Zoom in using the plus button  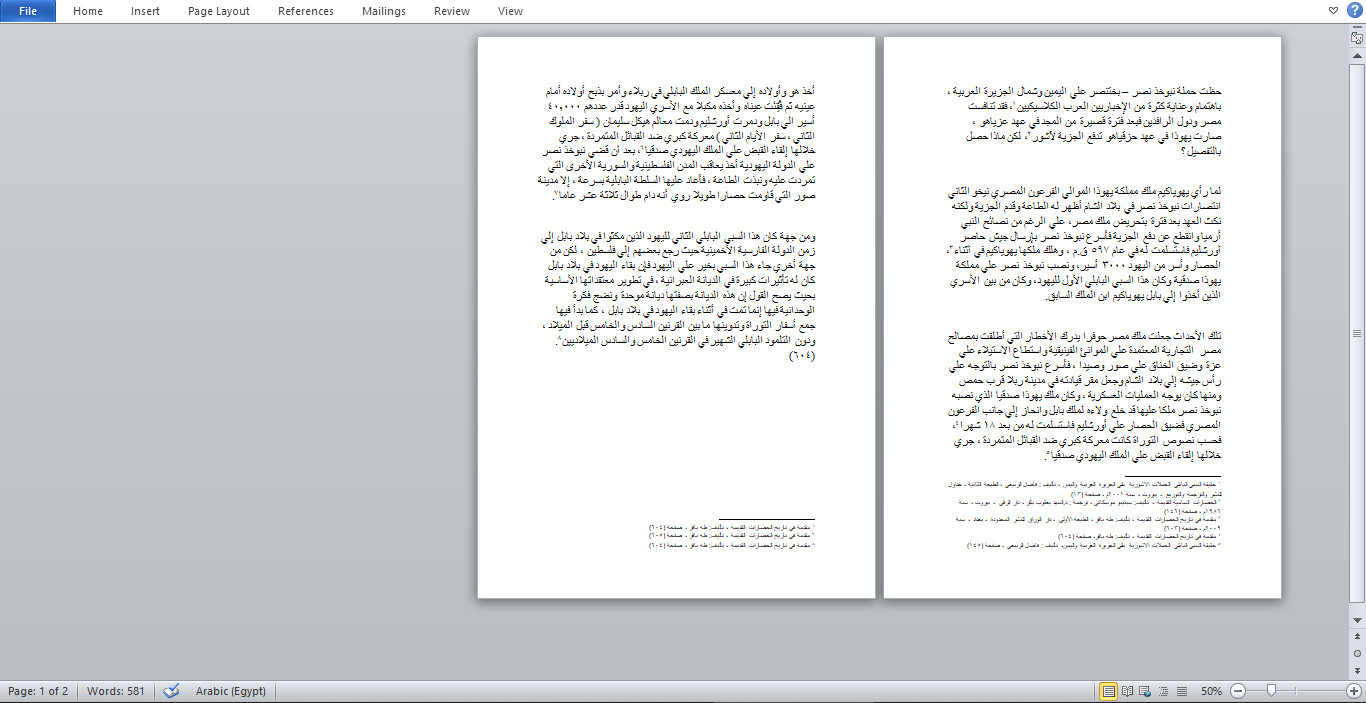1353,690
